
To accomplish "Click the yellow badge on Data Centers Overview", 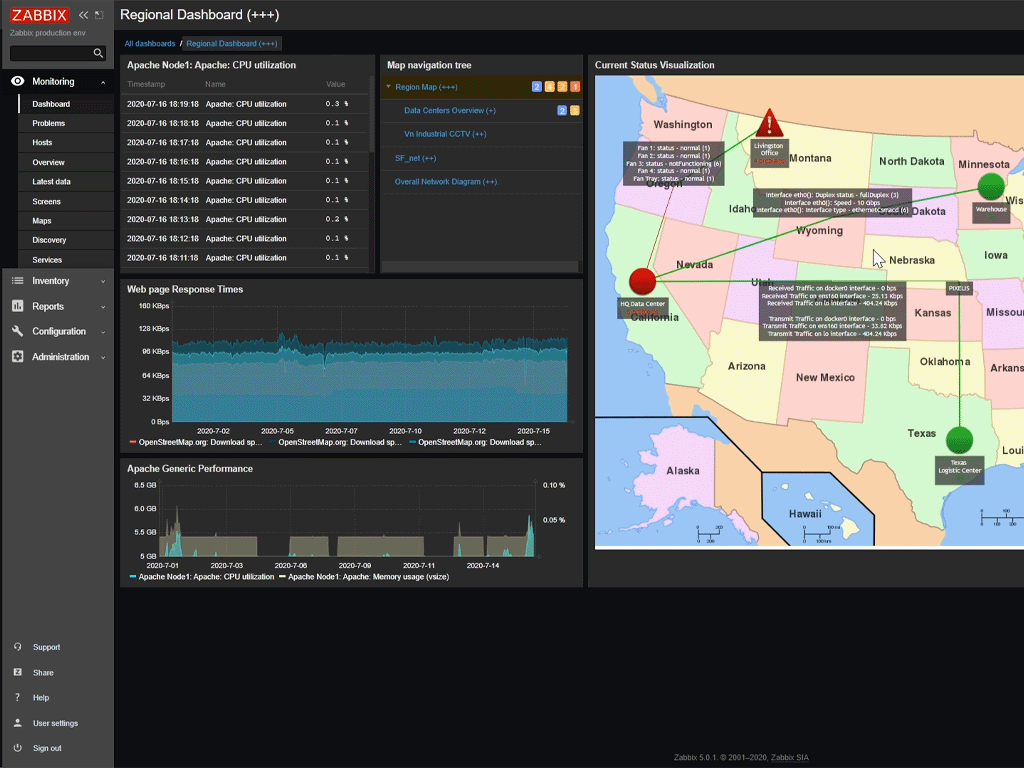I will (x=575, y=110).
